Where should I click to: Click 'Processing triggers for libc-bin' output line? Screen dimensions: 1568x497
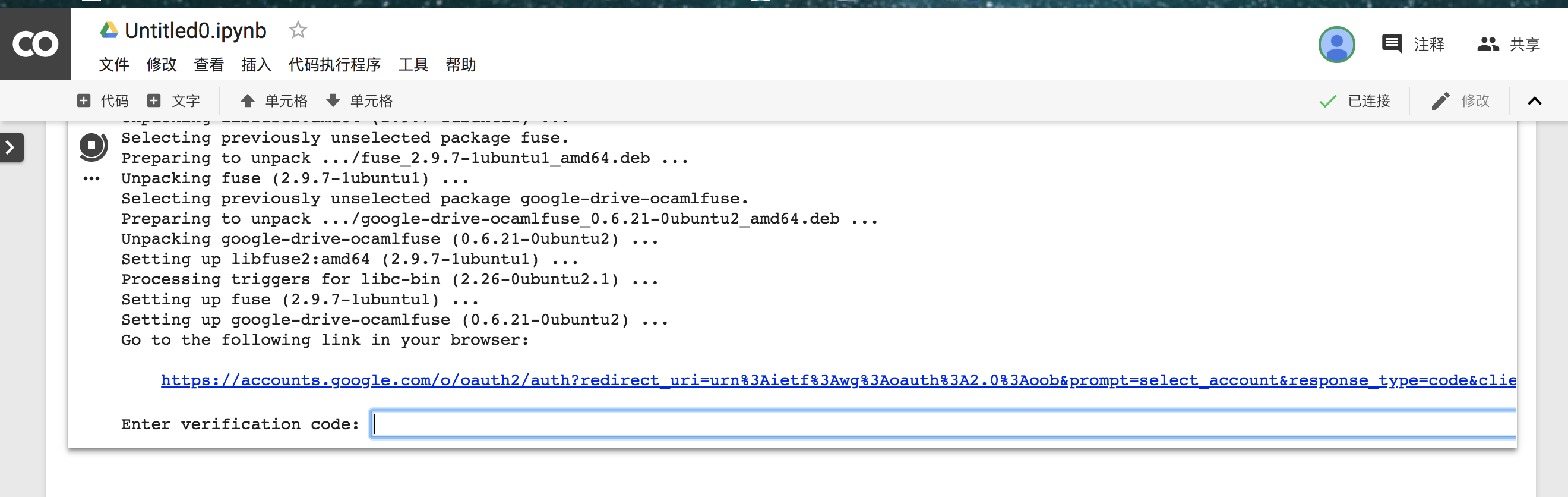(390, 279)
